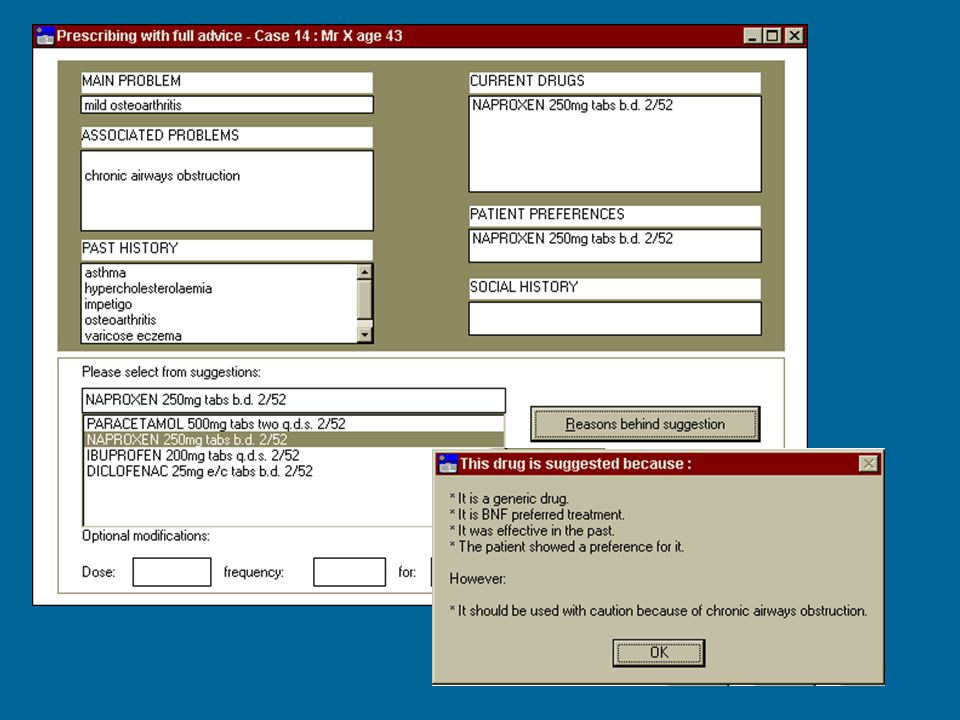Image resolution: width=960 pixels, height=720 pixels.
Task: Click the selected suggestion text field
Action: tap(294, 400)
